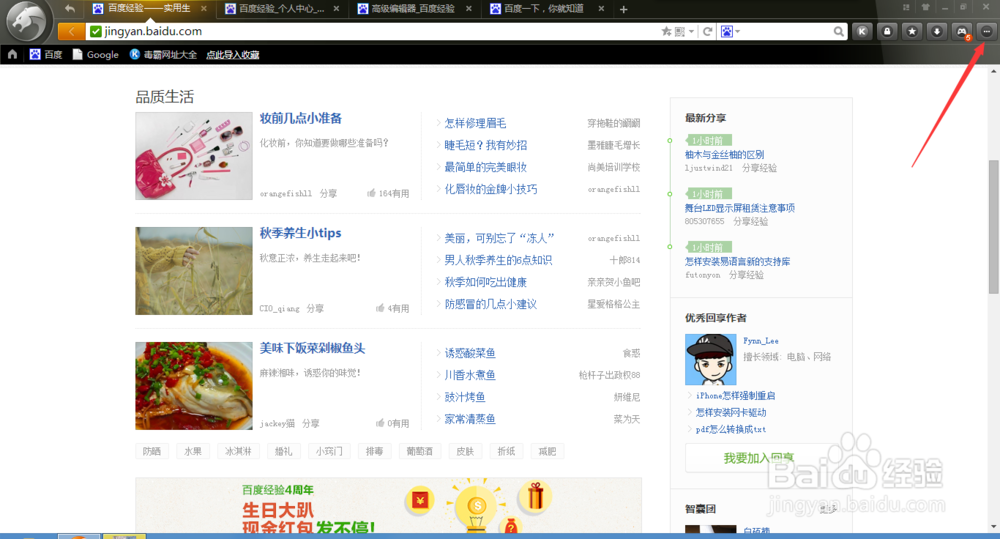Screen dimensions: 1000x539
Task: Open 睫毛短？我有妙招 link
Action: point(486,145)
